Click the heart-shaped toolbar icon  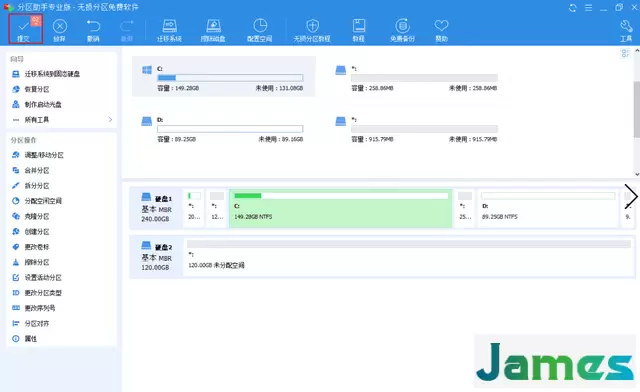point(441,26)
